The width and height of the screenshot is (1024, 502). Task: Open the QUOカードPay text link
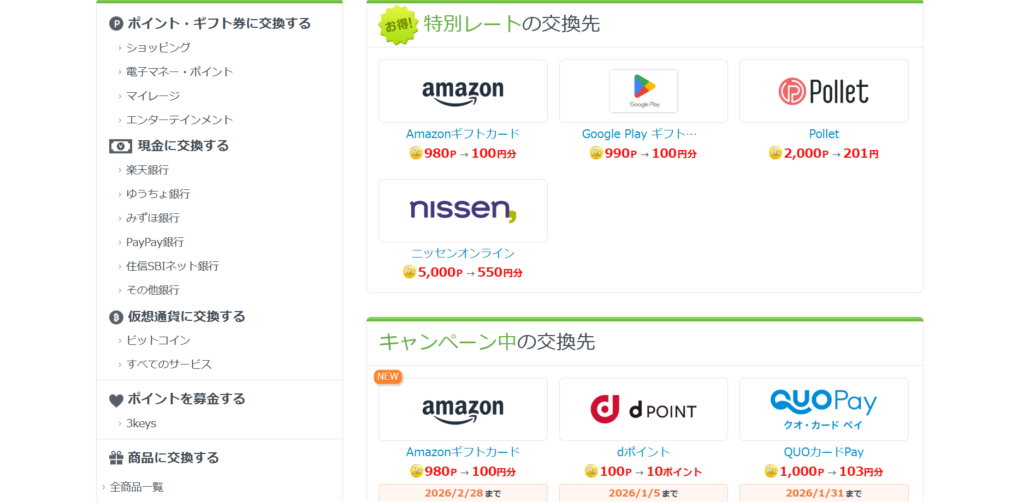(823, 452)
